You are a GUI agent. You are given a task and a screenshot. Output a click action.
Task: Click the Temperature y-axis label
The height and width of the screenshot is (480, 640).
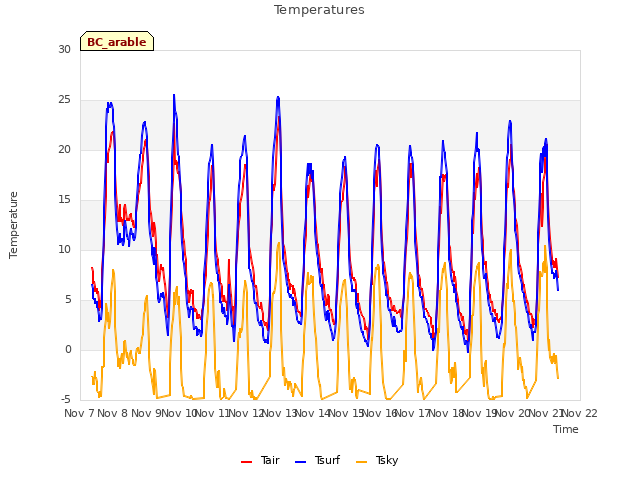coord(13,225)
